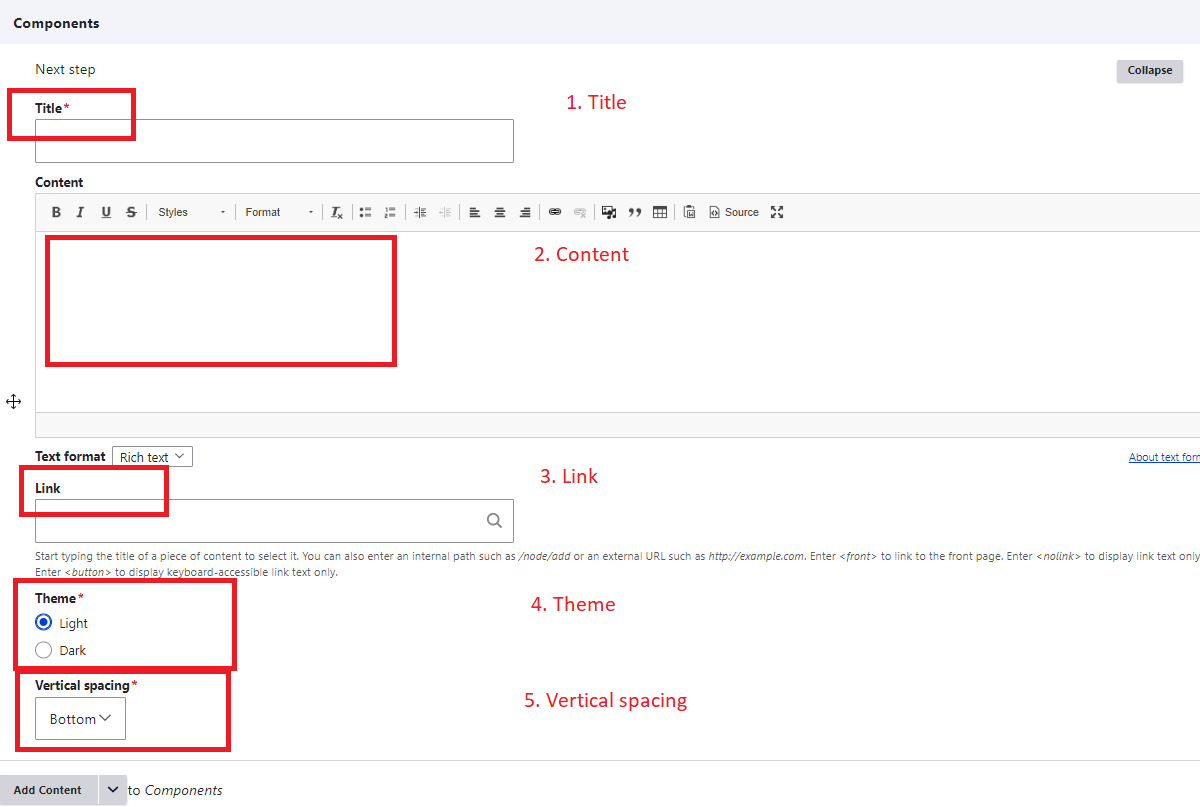The width and height of the screenshot is (1200, 807).
Task: Insert a bulleted list
Action: click(x=366, y=212)
